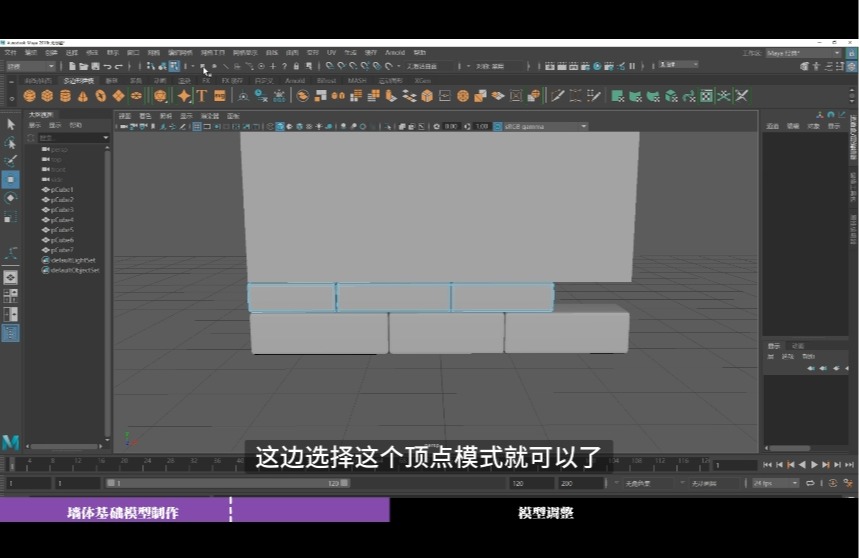Switch to the XGen shelf tab
This screenshot has height=558, width=859.
[423, 80]
